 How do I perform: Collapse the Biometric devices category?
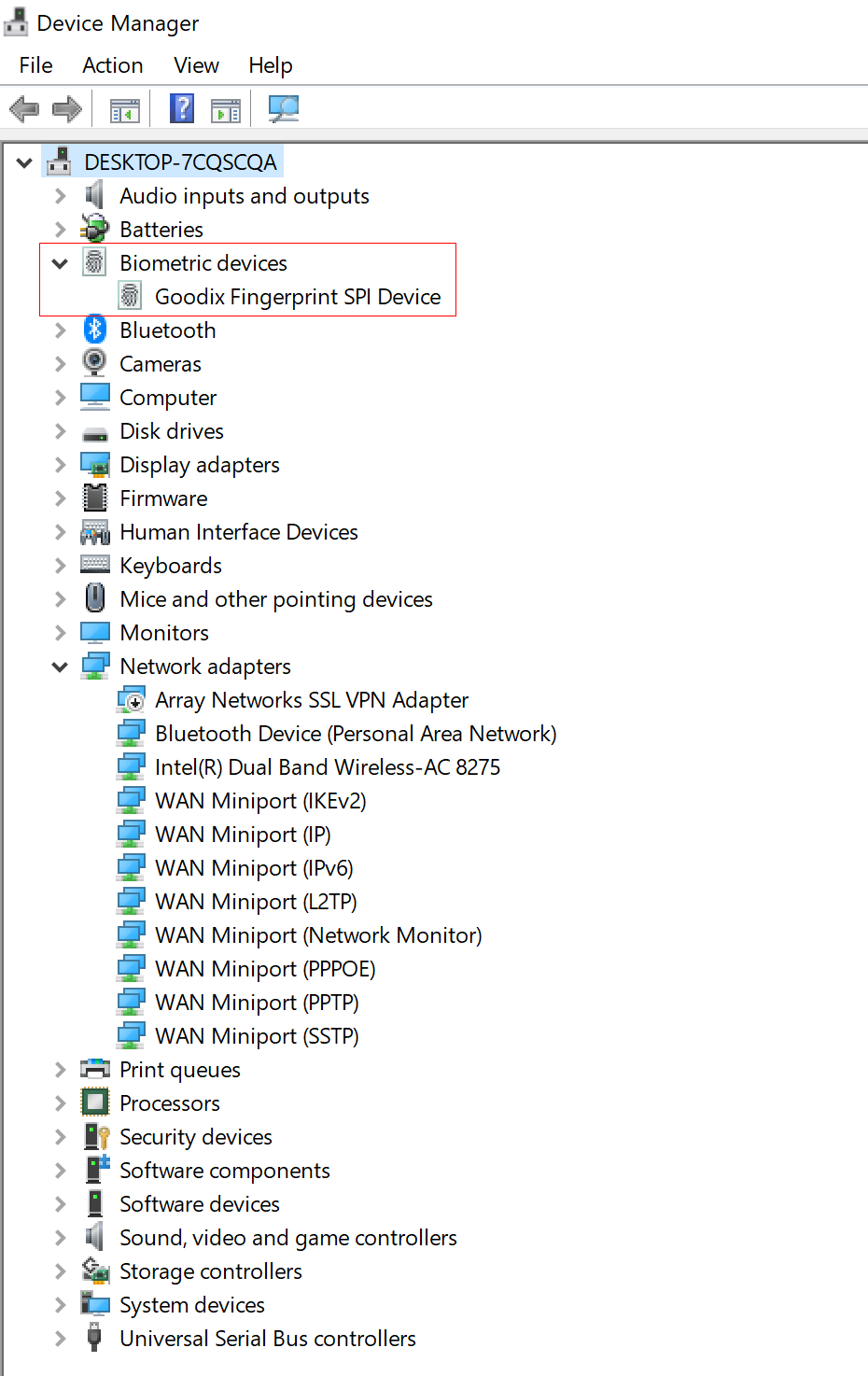61,263
